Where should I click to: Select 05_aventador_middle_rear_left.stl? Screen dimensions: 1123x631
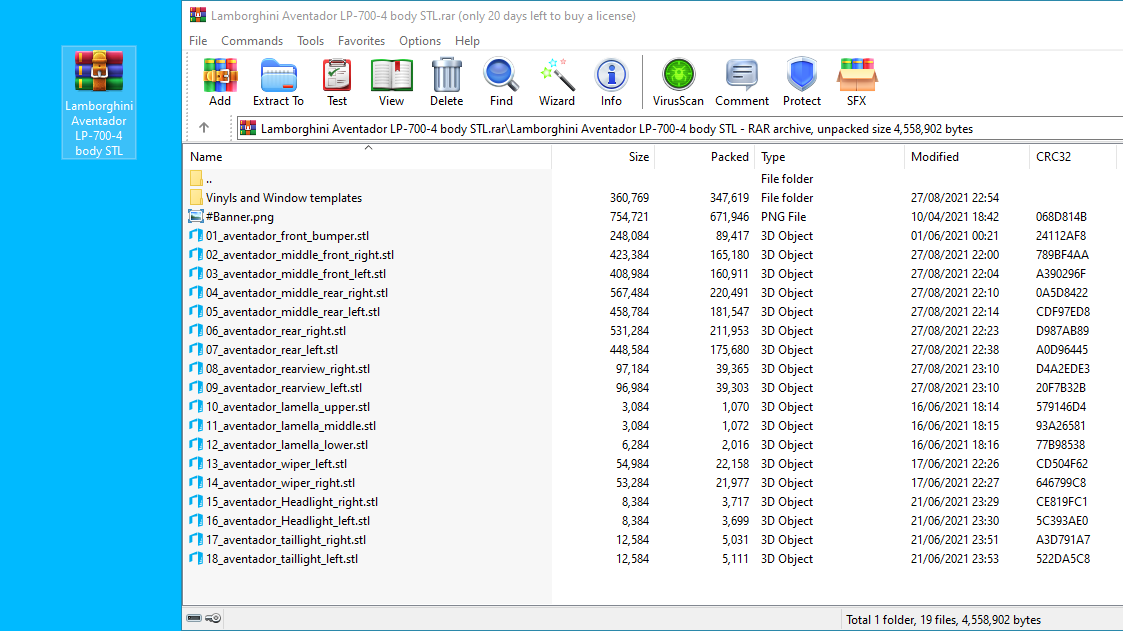(293, 312)
